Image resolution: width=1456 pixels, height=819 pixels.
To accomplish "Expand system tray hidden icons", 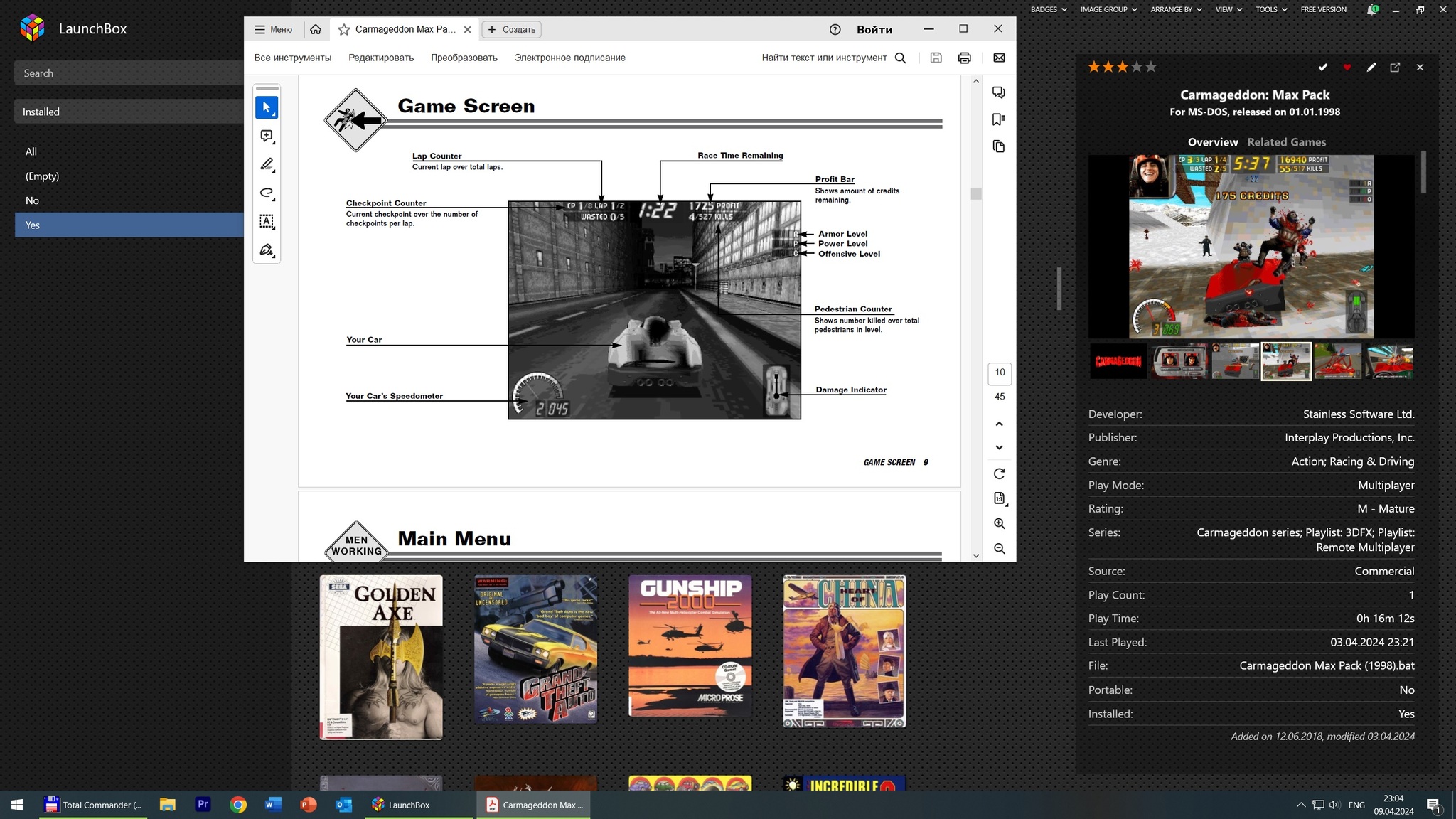I will coord(1300,805).
